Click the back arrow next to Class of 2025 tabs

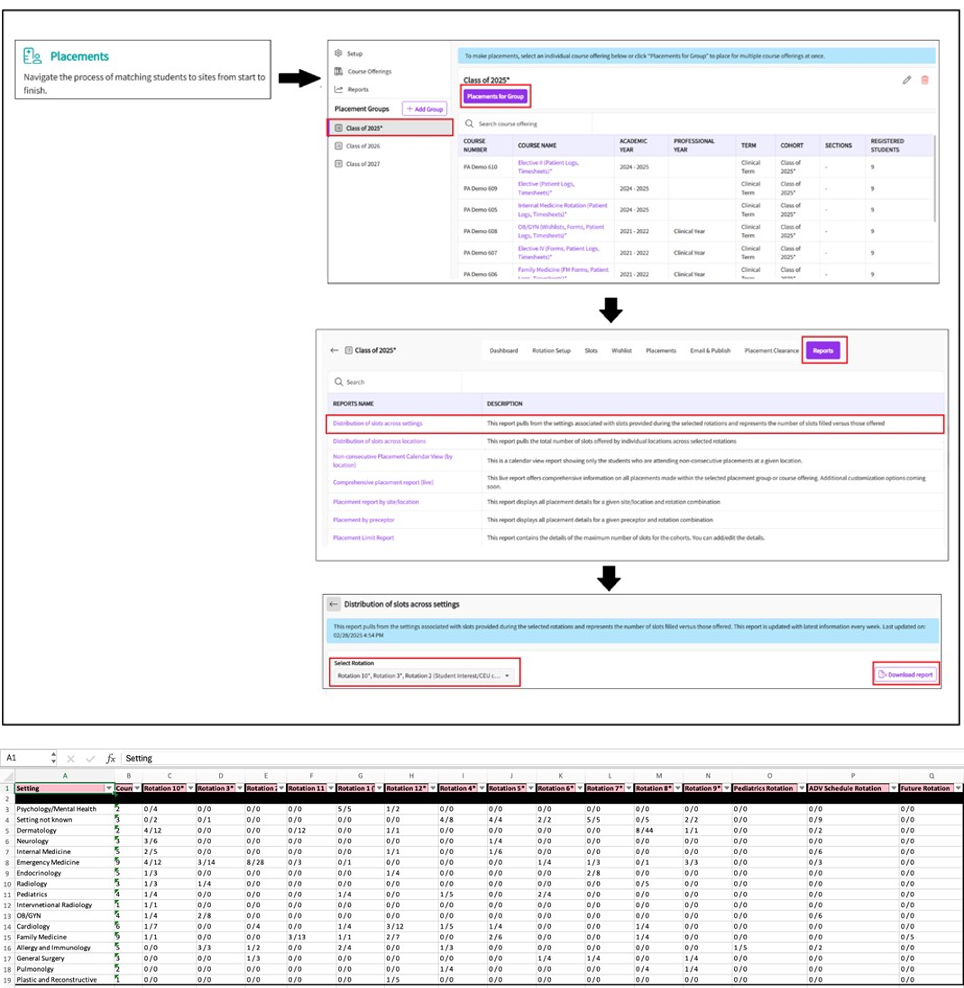[335, 351]
